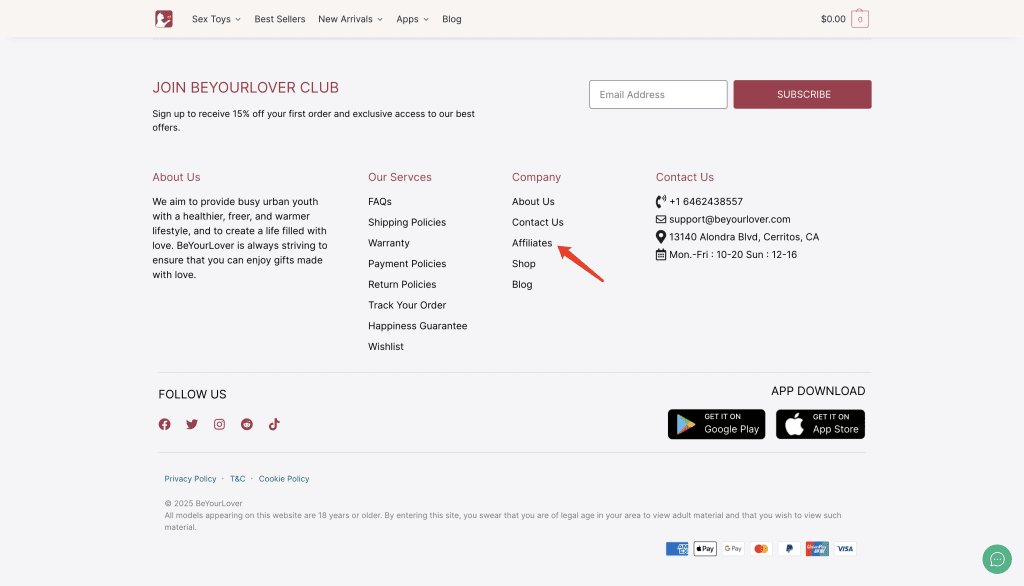Click the Reddit social icon
The height and width of the screenshot is (586, 1024).
(x=247, y=424)
